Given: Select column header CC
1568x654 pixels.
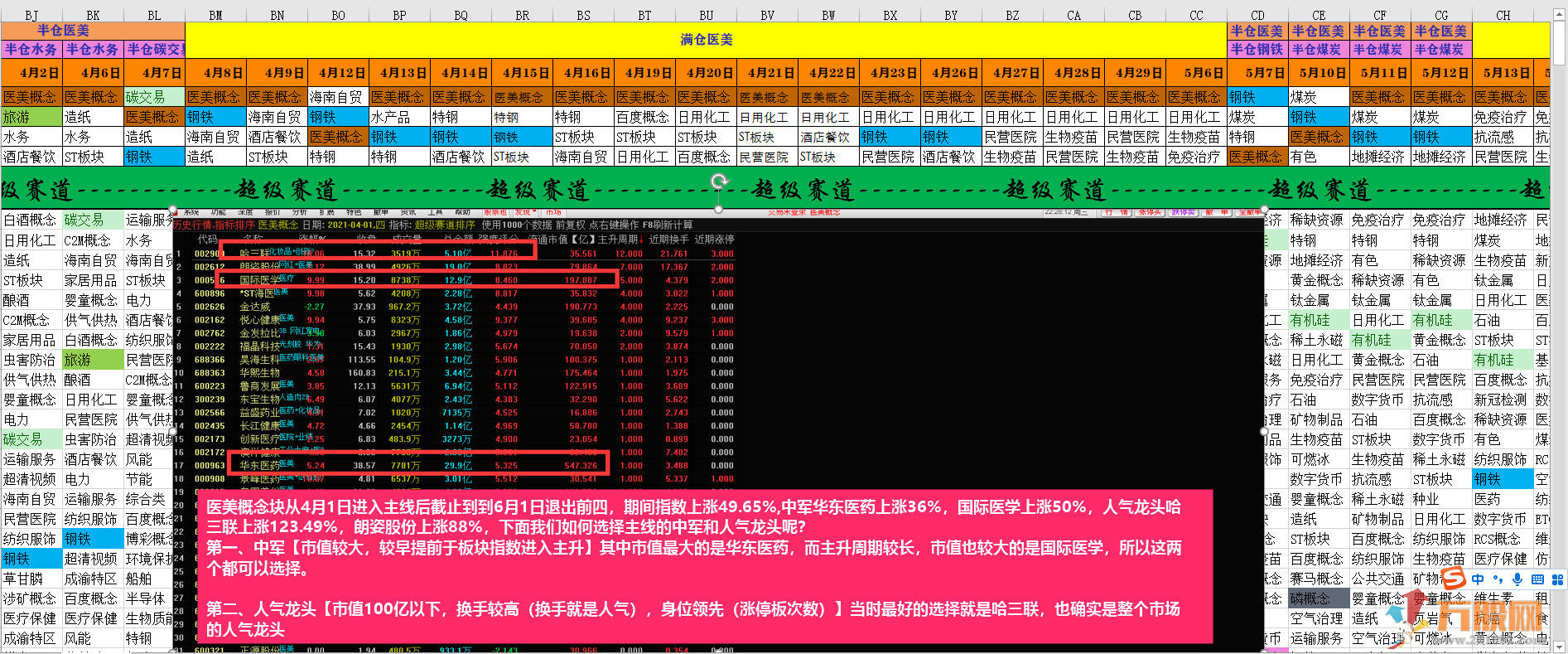Looking at the screenshot, I should click(x=1196, y=15).
